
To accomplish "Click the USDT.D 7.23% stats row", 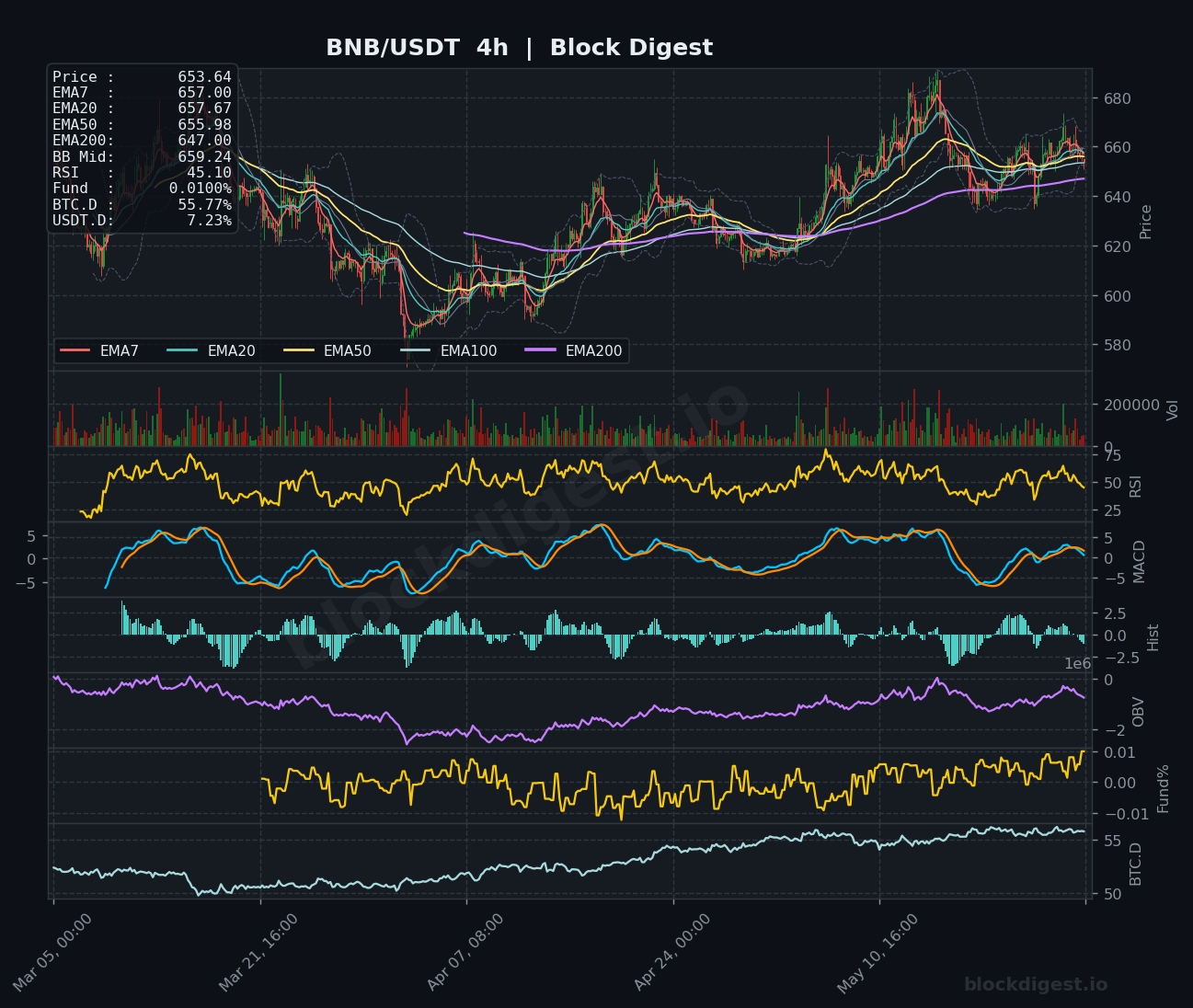I will coord(142,221).
